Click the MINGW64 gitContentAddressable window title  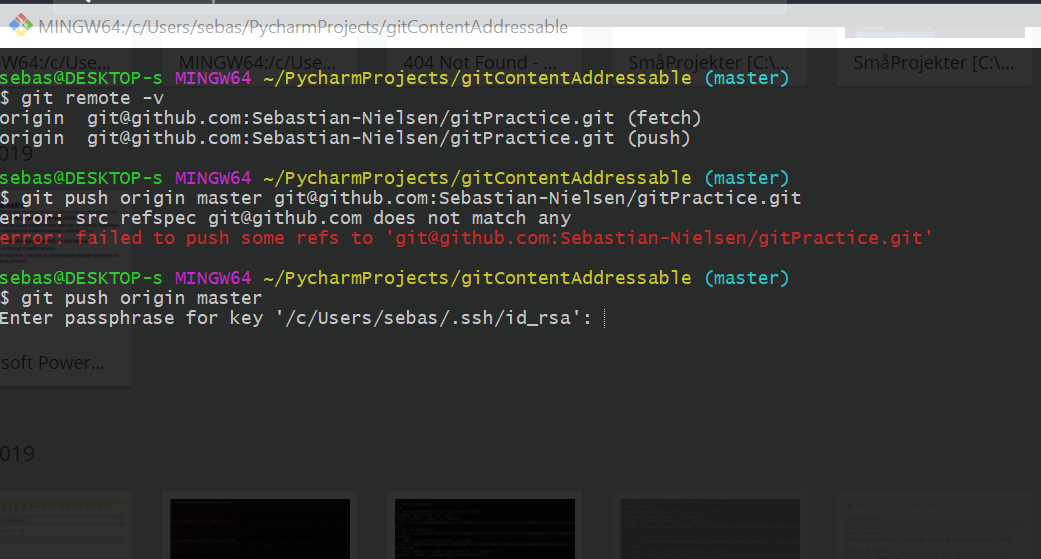(303, 27)
